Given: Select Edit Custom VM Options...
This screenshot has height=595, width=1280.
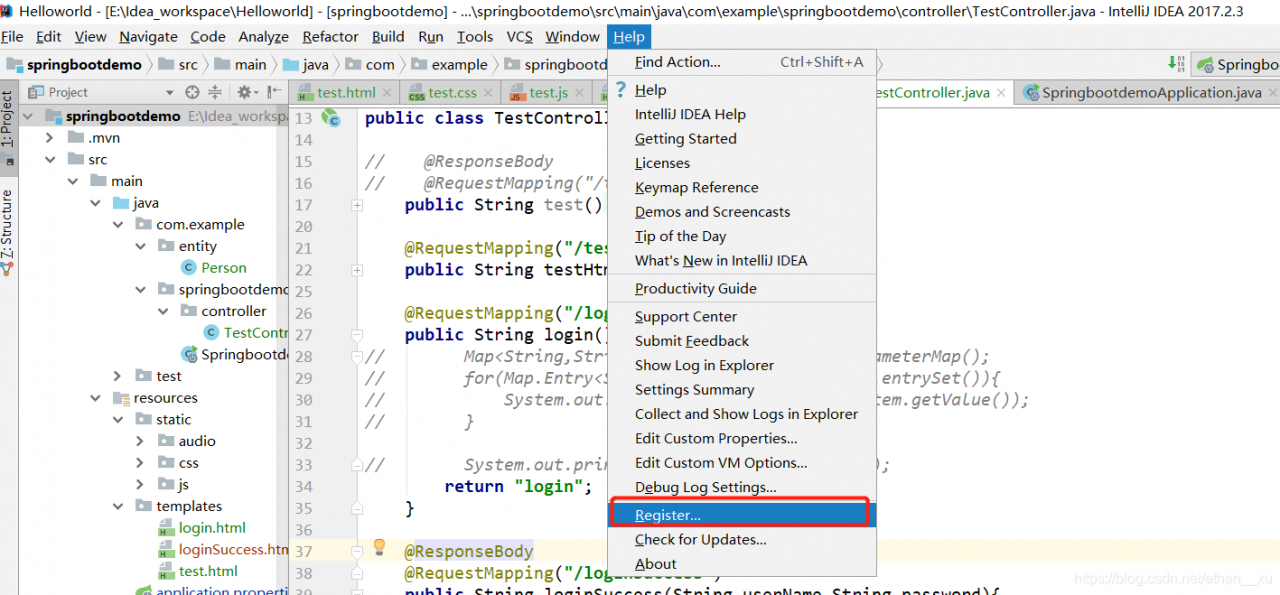Looking at the screenshot, I should (742, 463).
